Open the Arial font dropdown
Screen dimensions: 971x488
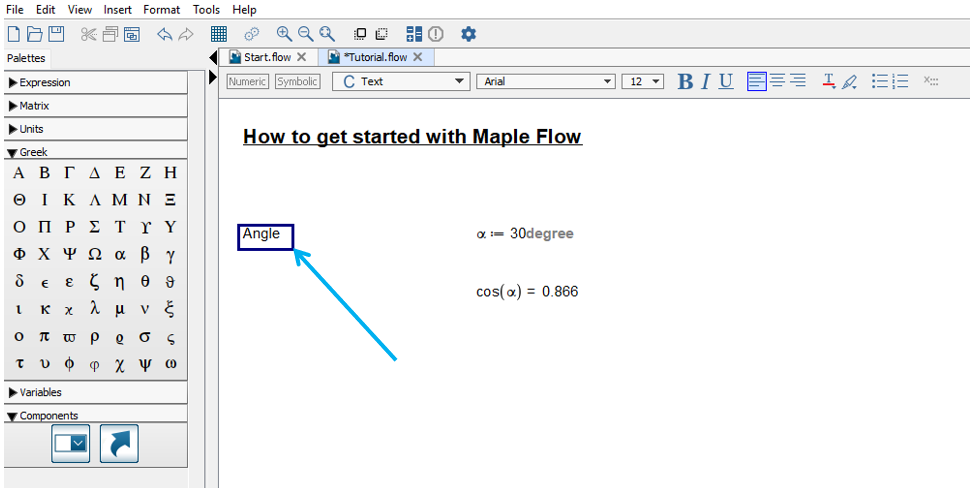click(x=546, y=82)
